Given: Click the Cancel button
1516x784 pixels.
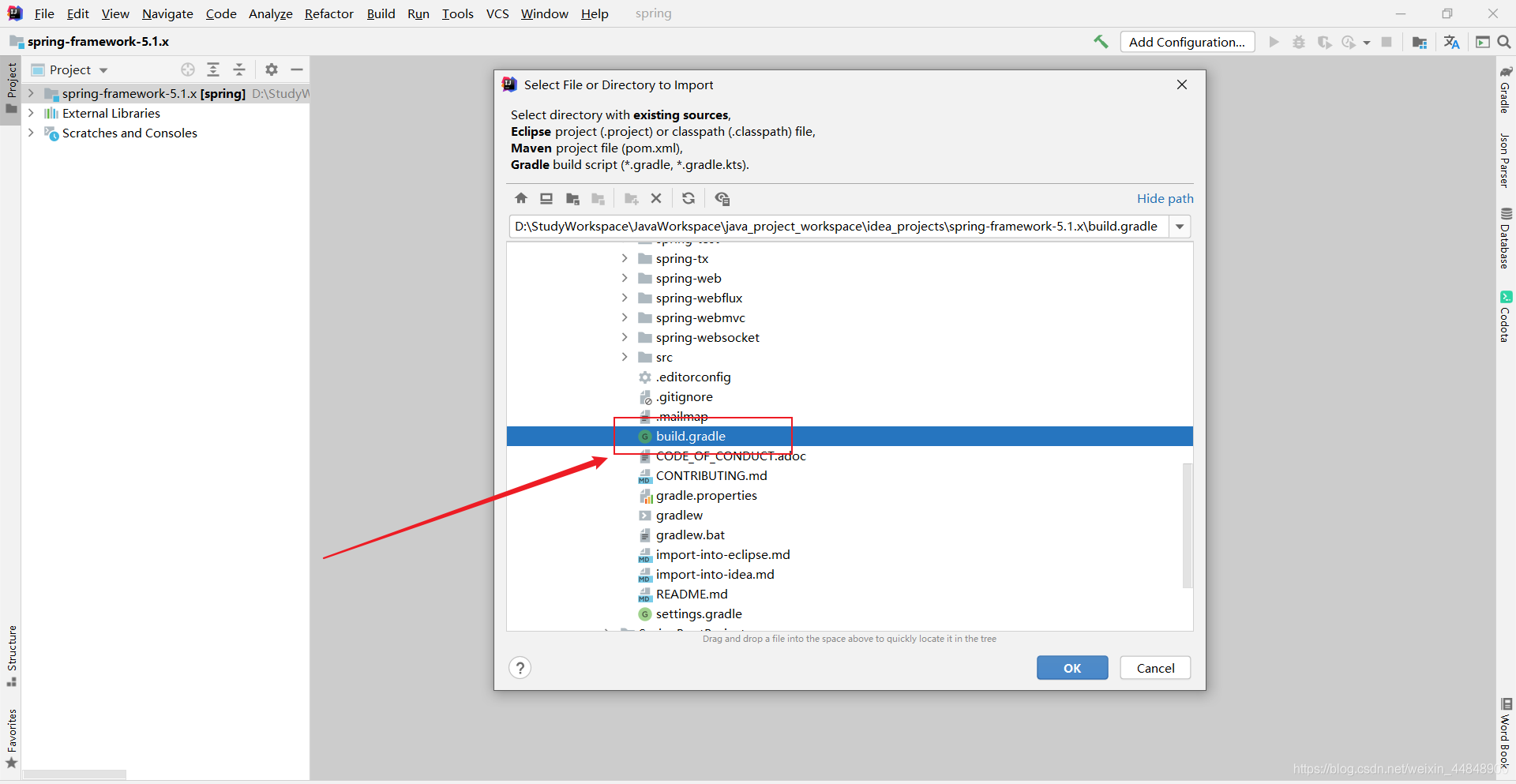Looking at the screenshot, I should click(1155, 668).
